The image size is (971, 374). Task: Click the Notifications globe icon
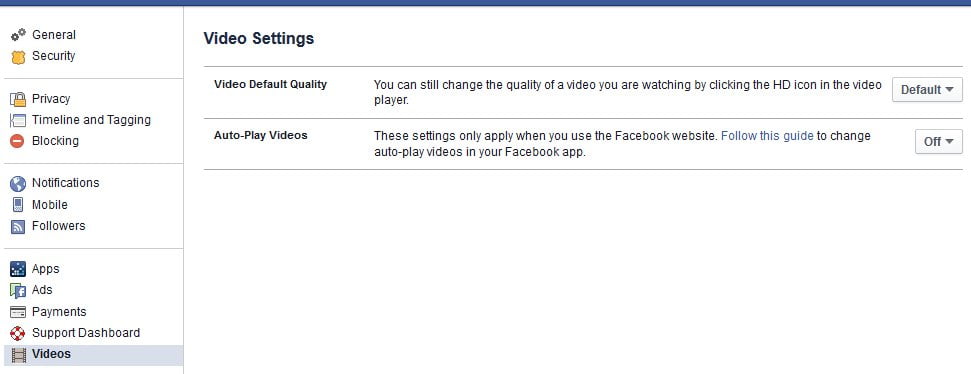point(18,183)
